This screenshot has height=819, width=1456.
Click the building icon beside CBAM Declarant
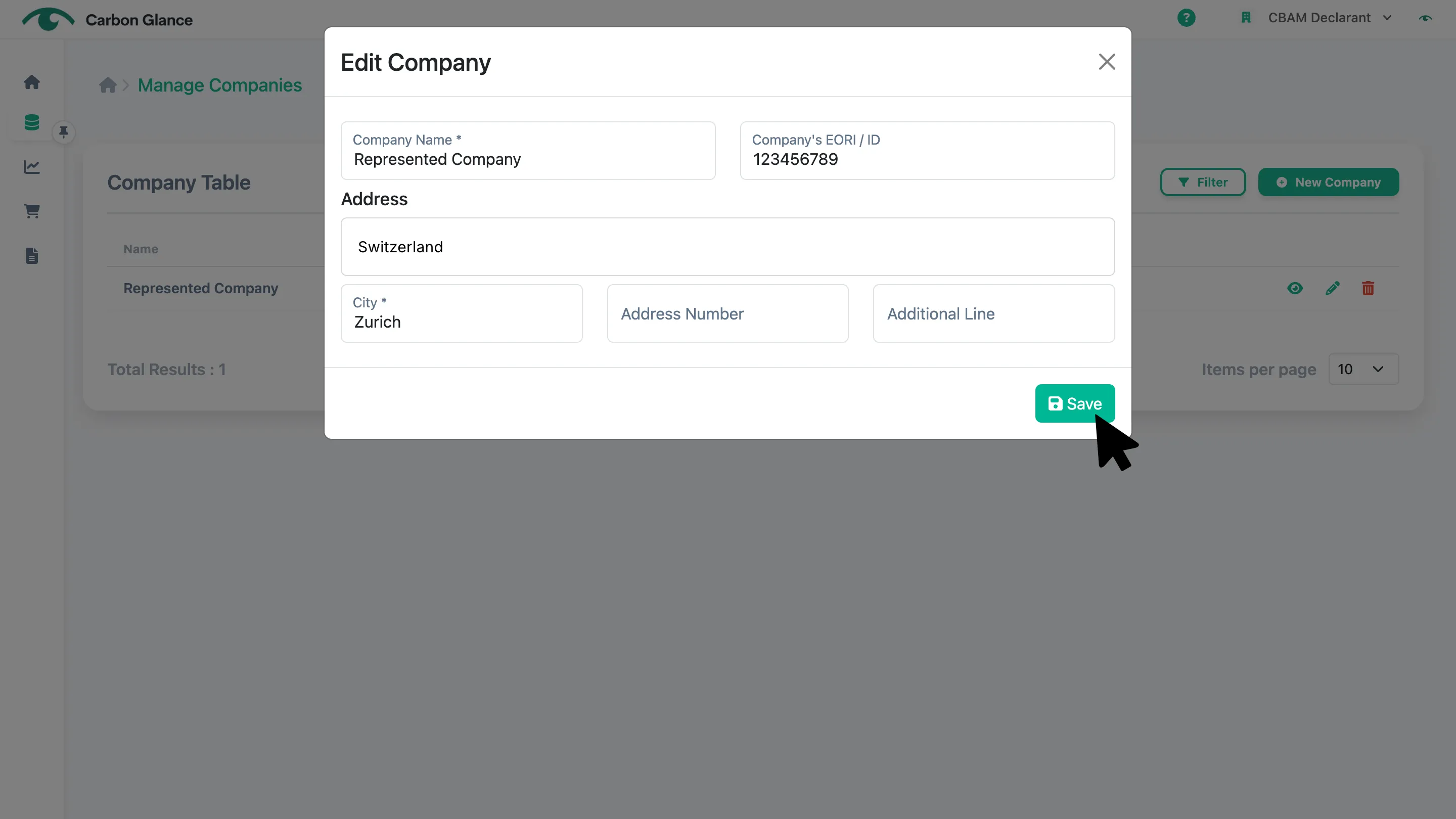[1246, 18]
